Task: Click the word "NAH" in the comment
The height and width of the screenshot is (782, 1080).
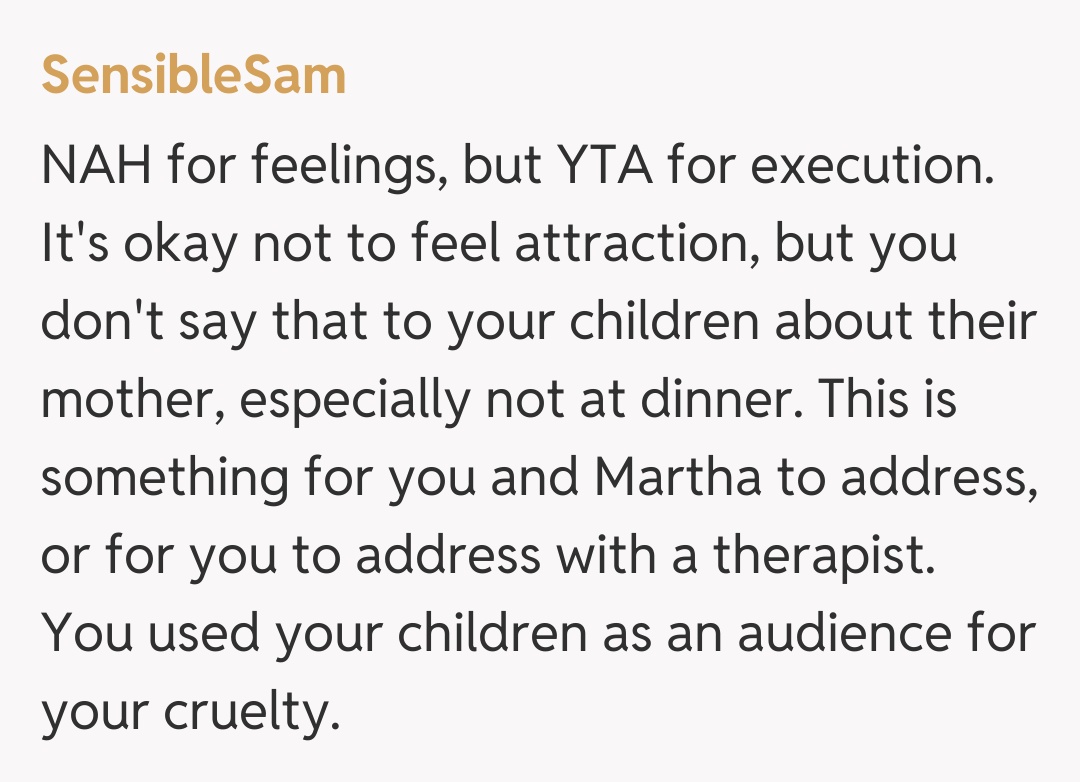Action: (96, 168)
